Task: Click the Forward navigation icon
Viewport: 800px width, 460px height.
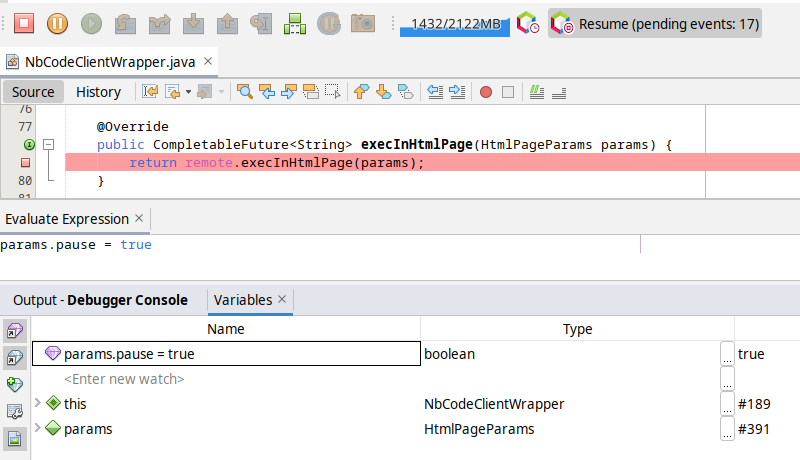Action: click(x=205, y=92)
